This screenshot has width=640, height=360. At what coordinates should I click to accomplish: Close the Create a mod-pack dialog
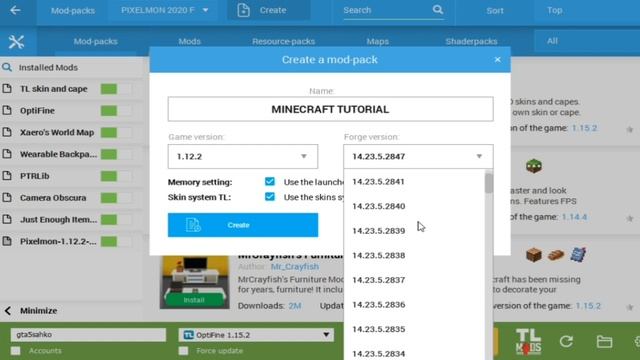(497, 60)
